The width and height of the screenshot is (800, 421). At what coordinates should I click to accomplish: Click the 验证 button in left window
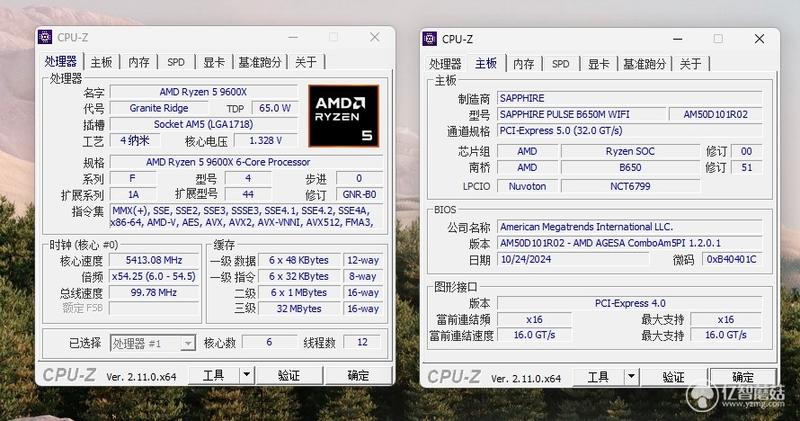point(289,376)
